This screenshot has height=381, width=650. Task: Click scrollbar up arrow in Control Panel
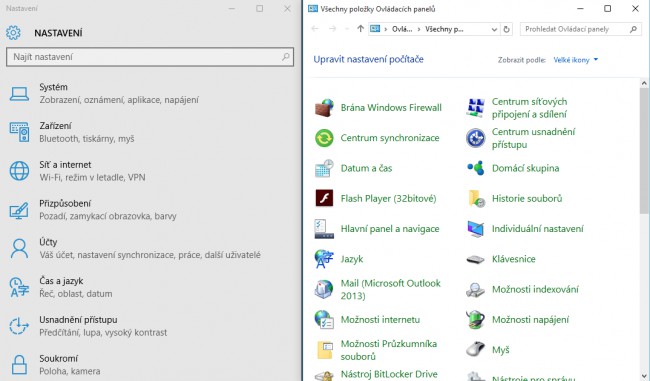644,83
